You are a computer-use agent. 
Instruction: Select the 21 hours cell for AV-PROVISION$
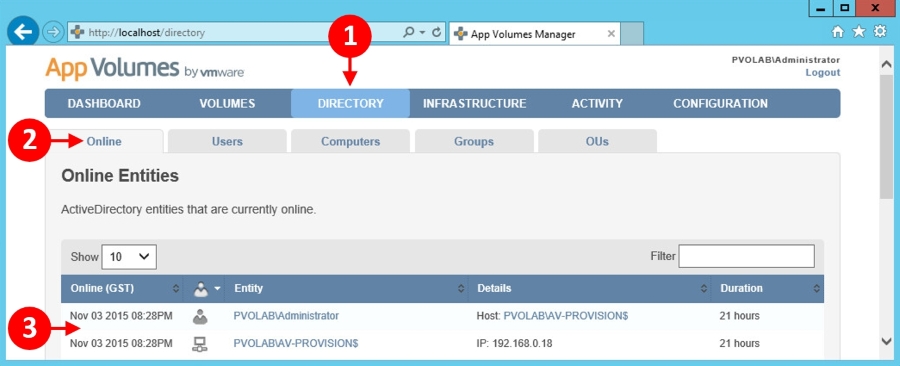tap(739, 343)
